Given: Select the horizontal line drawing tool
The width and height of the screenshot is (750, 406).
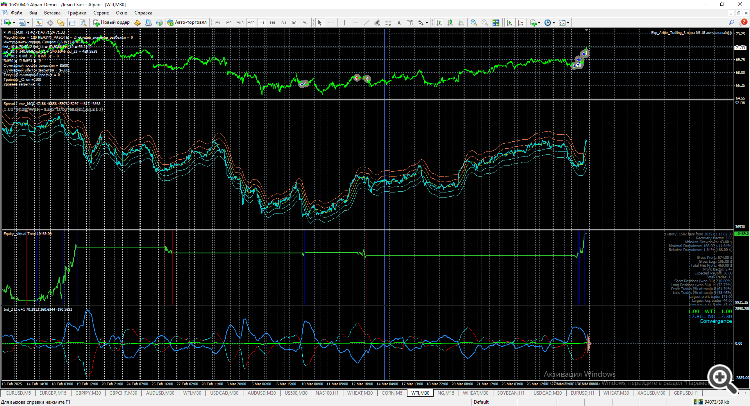Looking at the screenshot, I should tap(355, 22).
